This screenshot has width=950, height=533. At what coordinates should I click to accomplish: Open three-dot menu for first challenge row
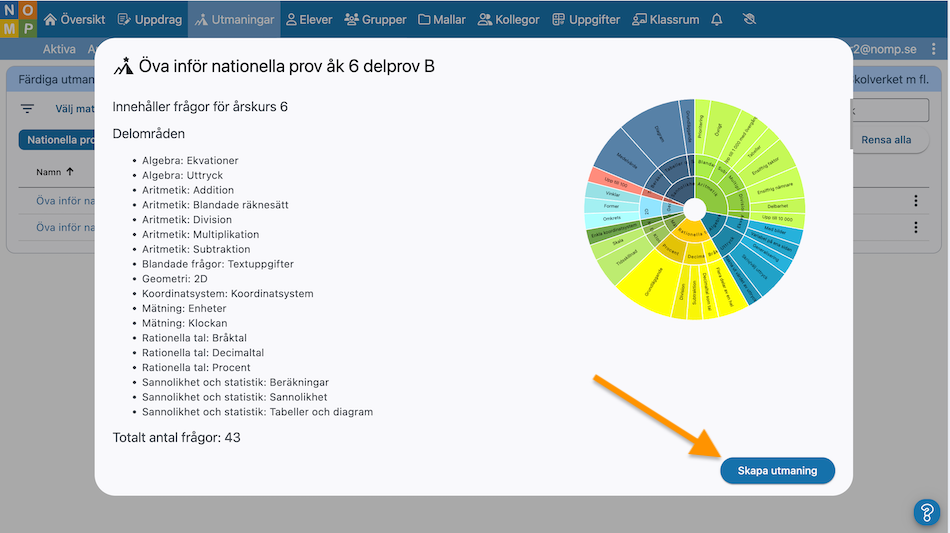point(915,201)
